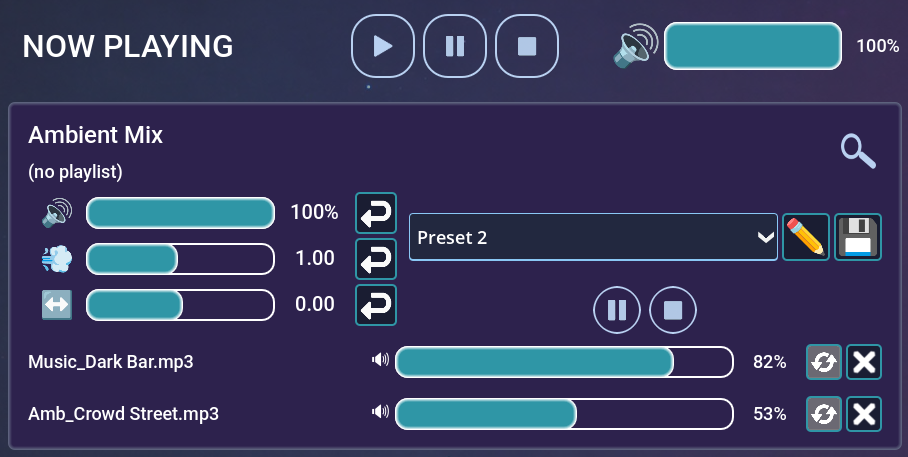Open search with the magnifying glass icon
Screen dimensions: 908x457
(858, 151)
